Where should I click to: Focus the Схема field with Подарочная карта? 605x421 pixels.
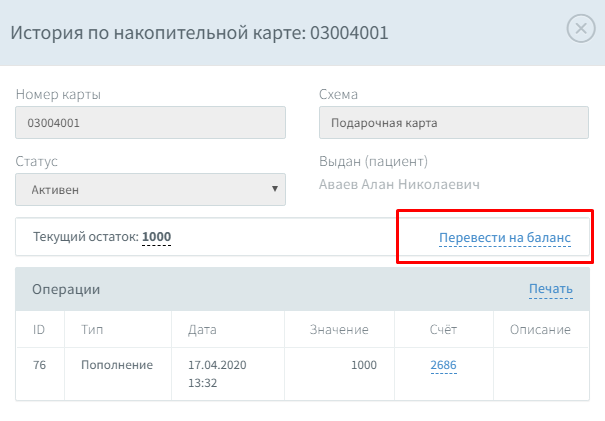tap(454, 123)
